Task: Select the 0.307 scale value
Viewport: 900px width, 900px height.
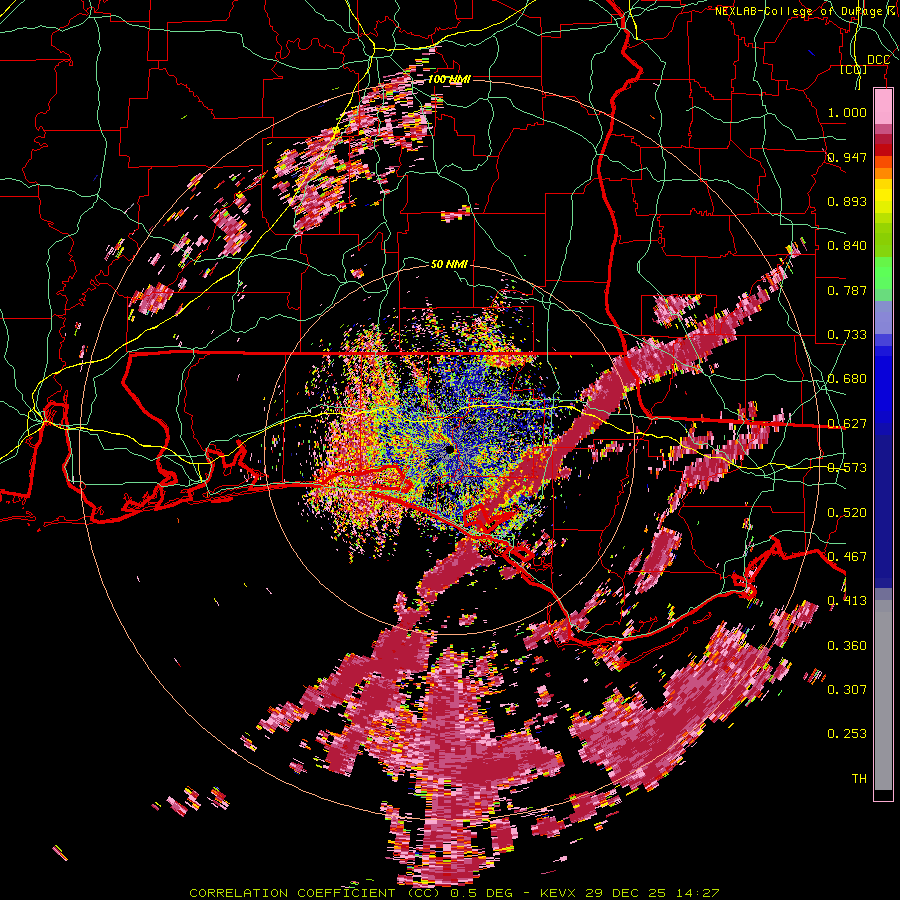Action: pyautogui.click(x=847, y=689)
